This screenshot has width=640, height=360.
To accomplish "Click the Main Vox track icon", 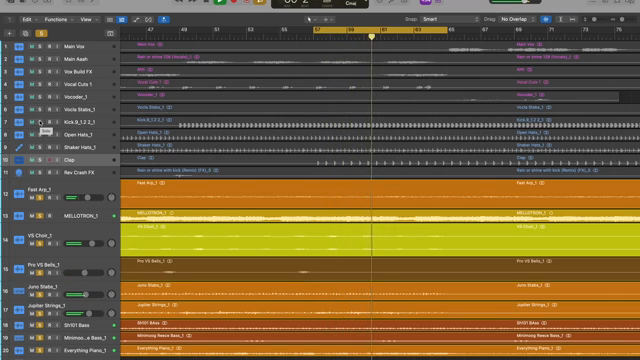I will [x=19, y=47].
